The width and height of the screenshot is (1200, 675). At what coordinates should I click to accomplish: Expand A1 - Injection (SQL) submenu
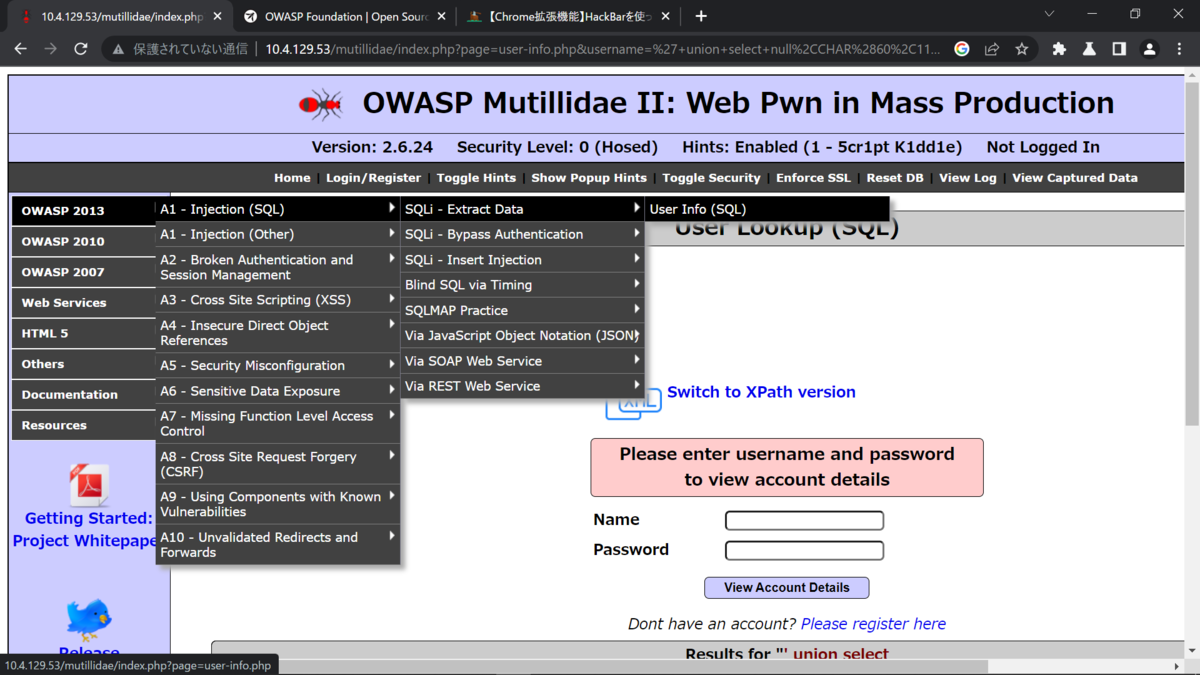coord(278,209)
